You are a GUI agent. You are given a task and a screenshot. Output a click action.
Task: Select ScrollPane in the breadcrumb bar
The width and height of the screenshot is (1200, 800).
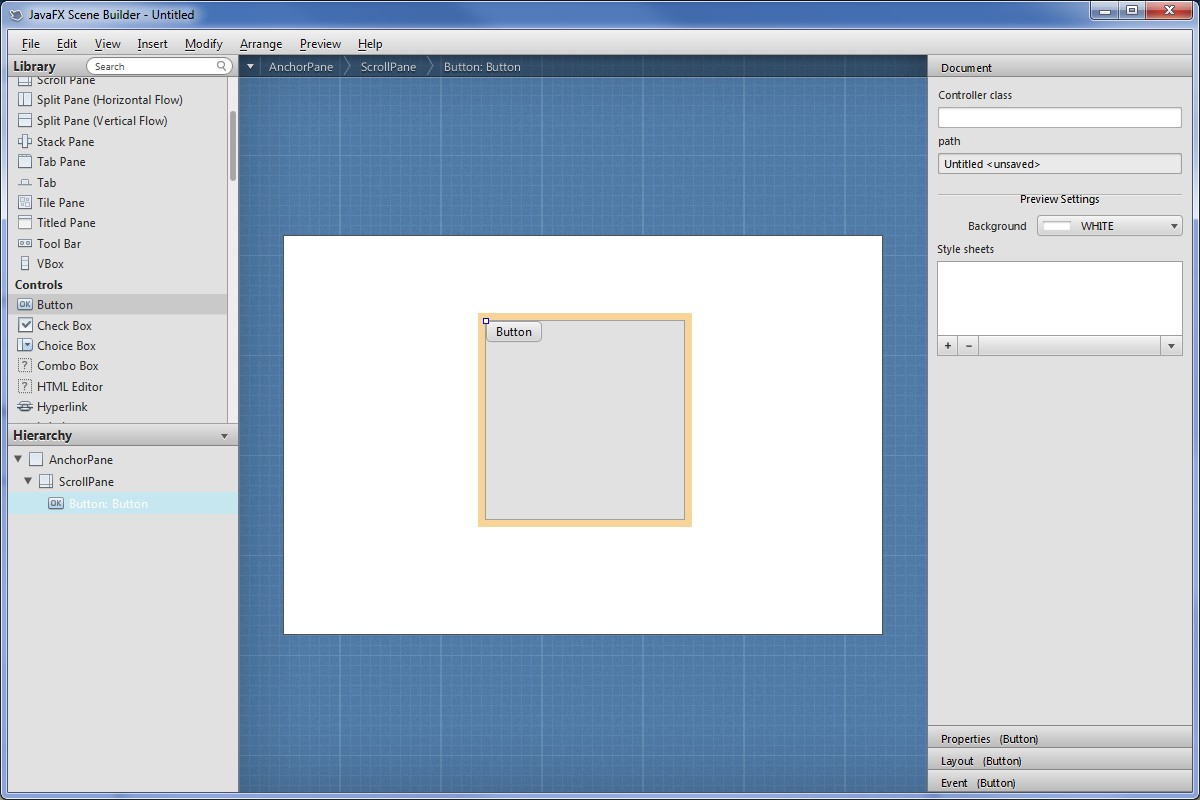point(388,67)
